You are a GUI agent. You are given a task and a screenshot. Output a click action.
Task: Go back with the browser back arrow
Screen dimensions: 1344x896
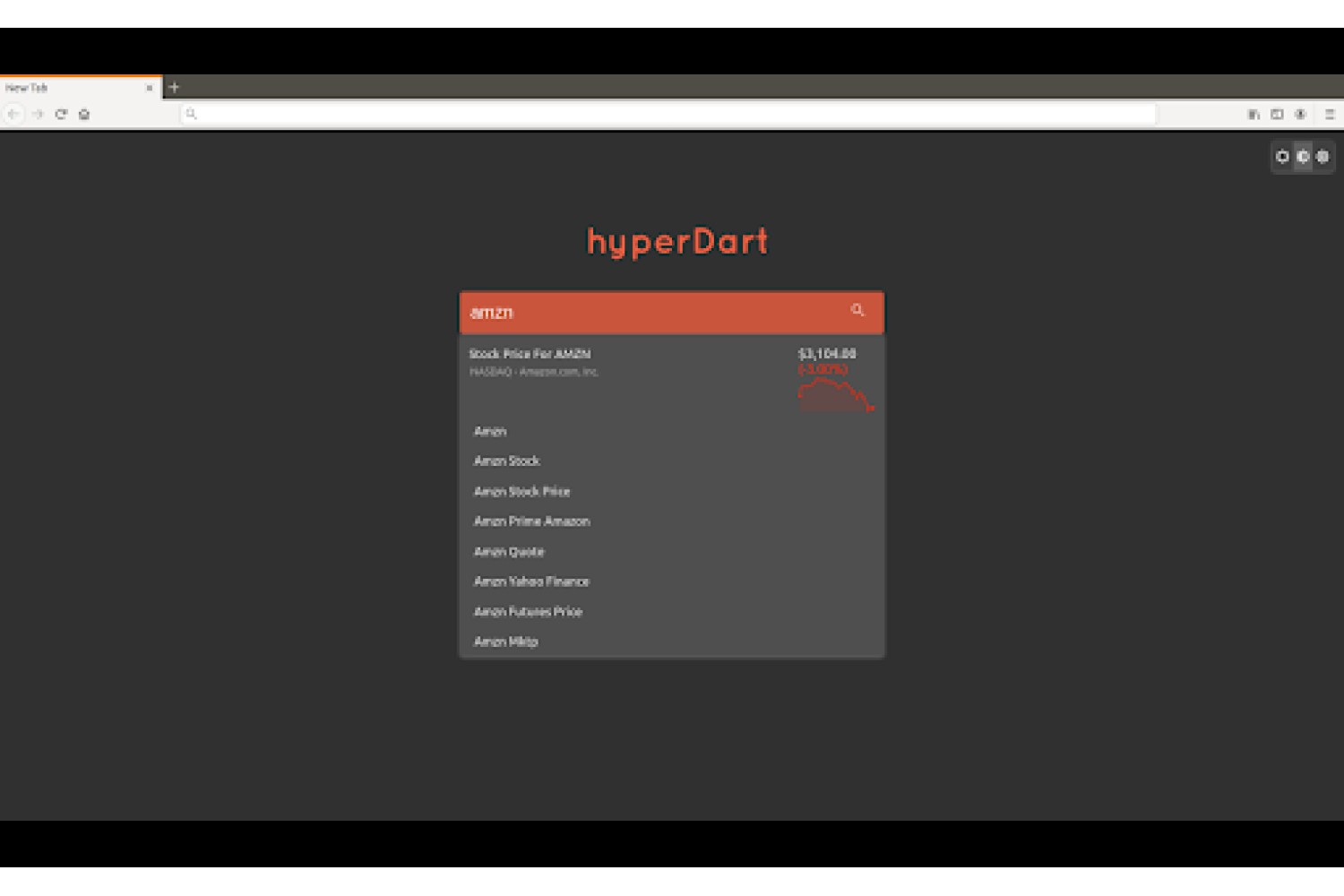[x=13, y=114]
